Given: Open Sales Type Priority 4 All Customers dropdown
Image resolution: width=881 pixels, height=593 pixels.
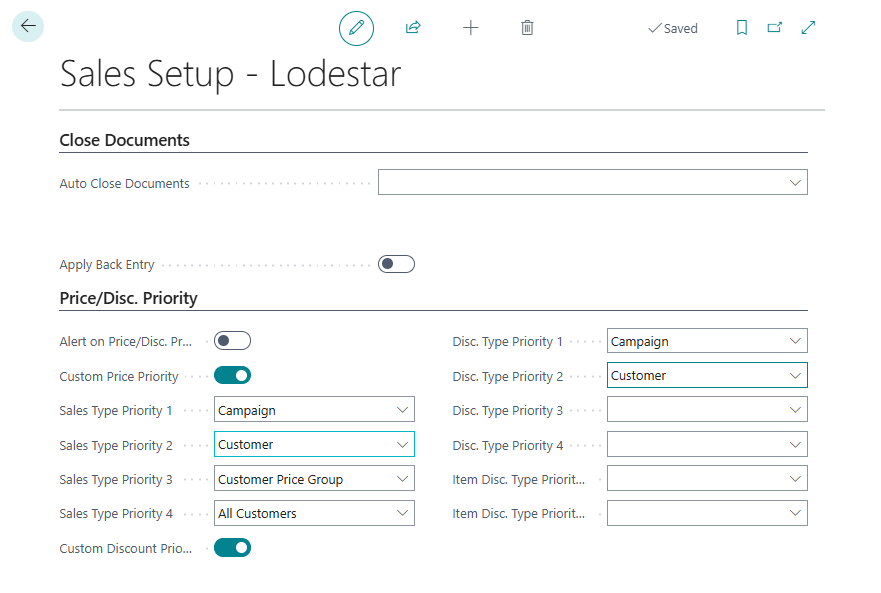Looking at the screenshot, I should coord(314,514).
